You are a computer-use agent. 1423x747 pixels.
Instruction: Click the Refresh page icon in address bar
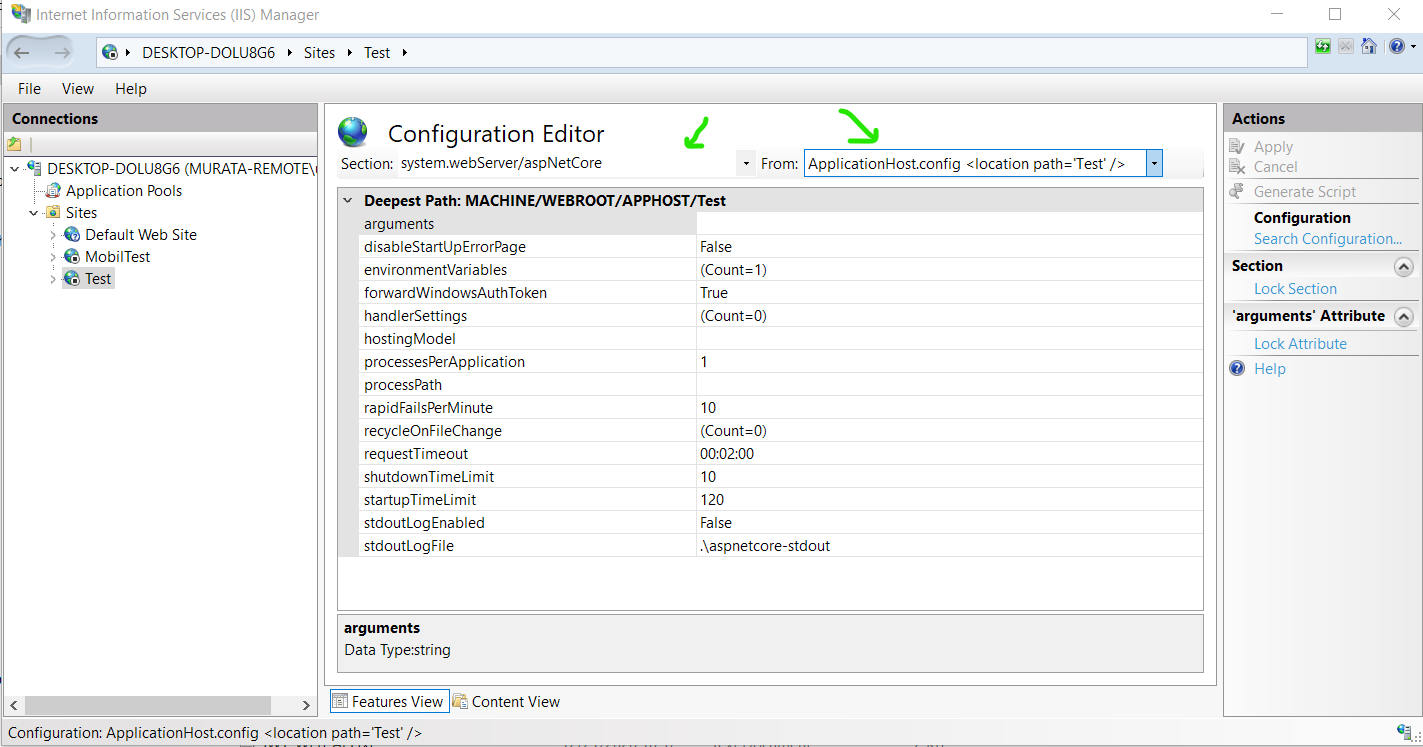1323,46
